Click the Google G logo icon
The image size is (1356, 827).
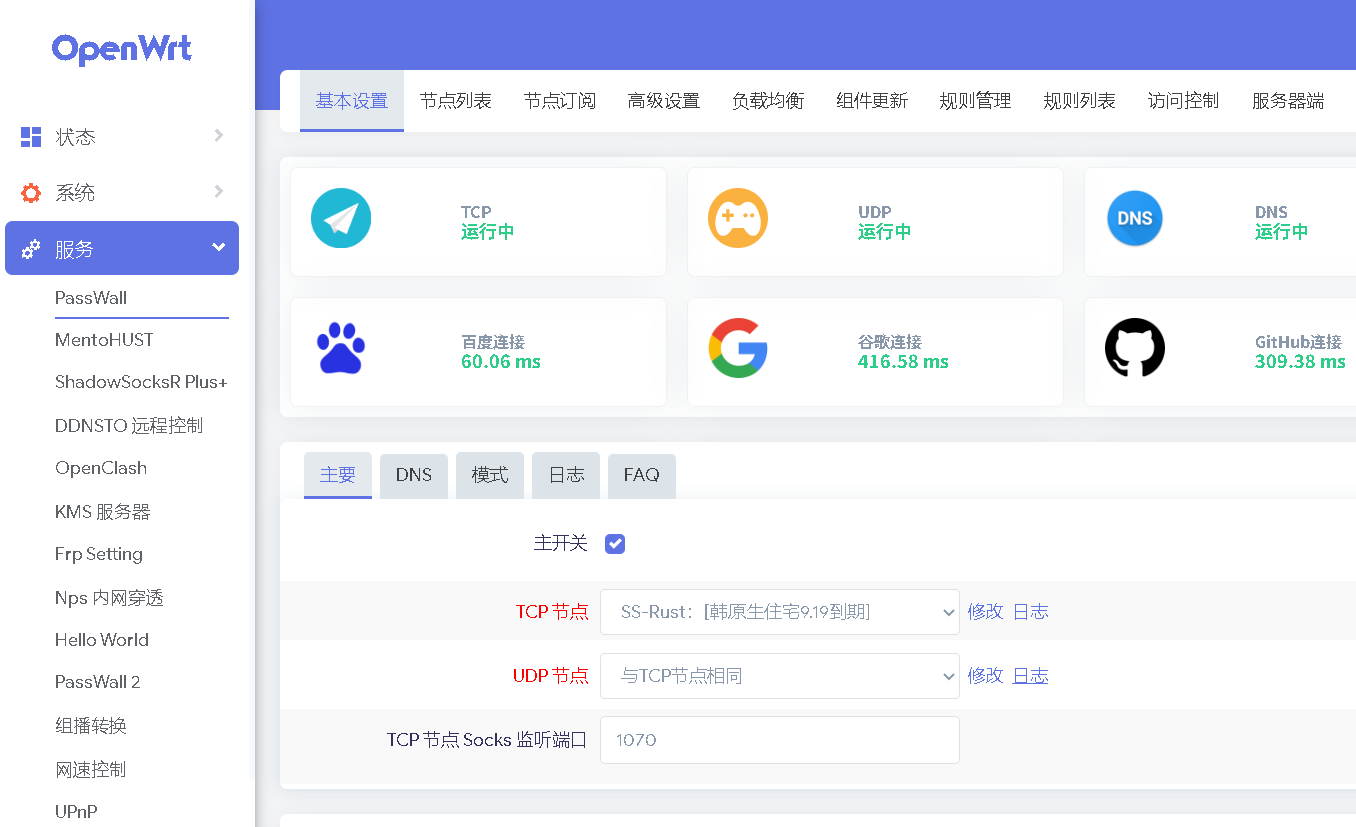coord(738,348)
